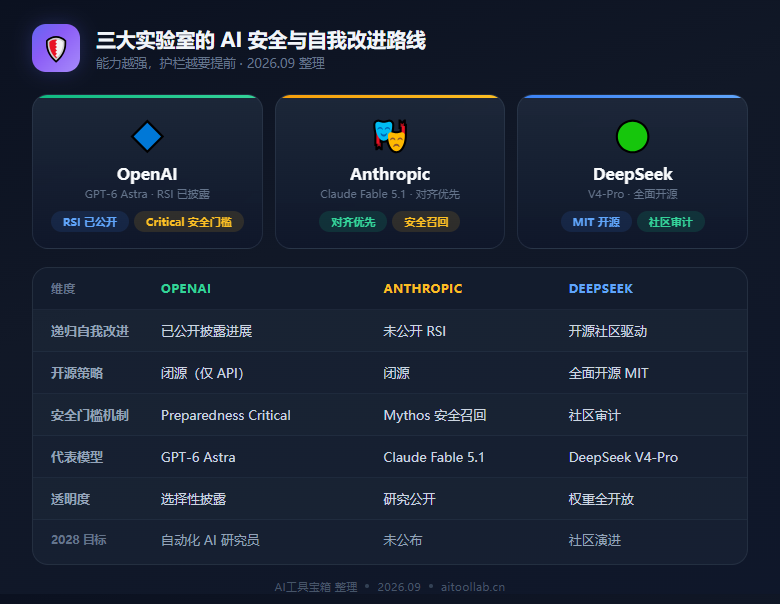Click the "递归自我改进" row label
Screen dimensions: 780x604
90,331
